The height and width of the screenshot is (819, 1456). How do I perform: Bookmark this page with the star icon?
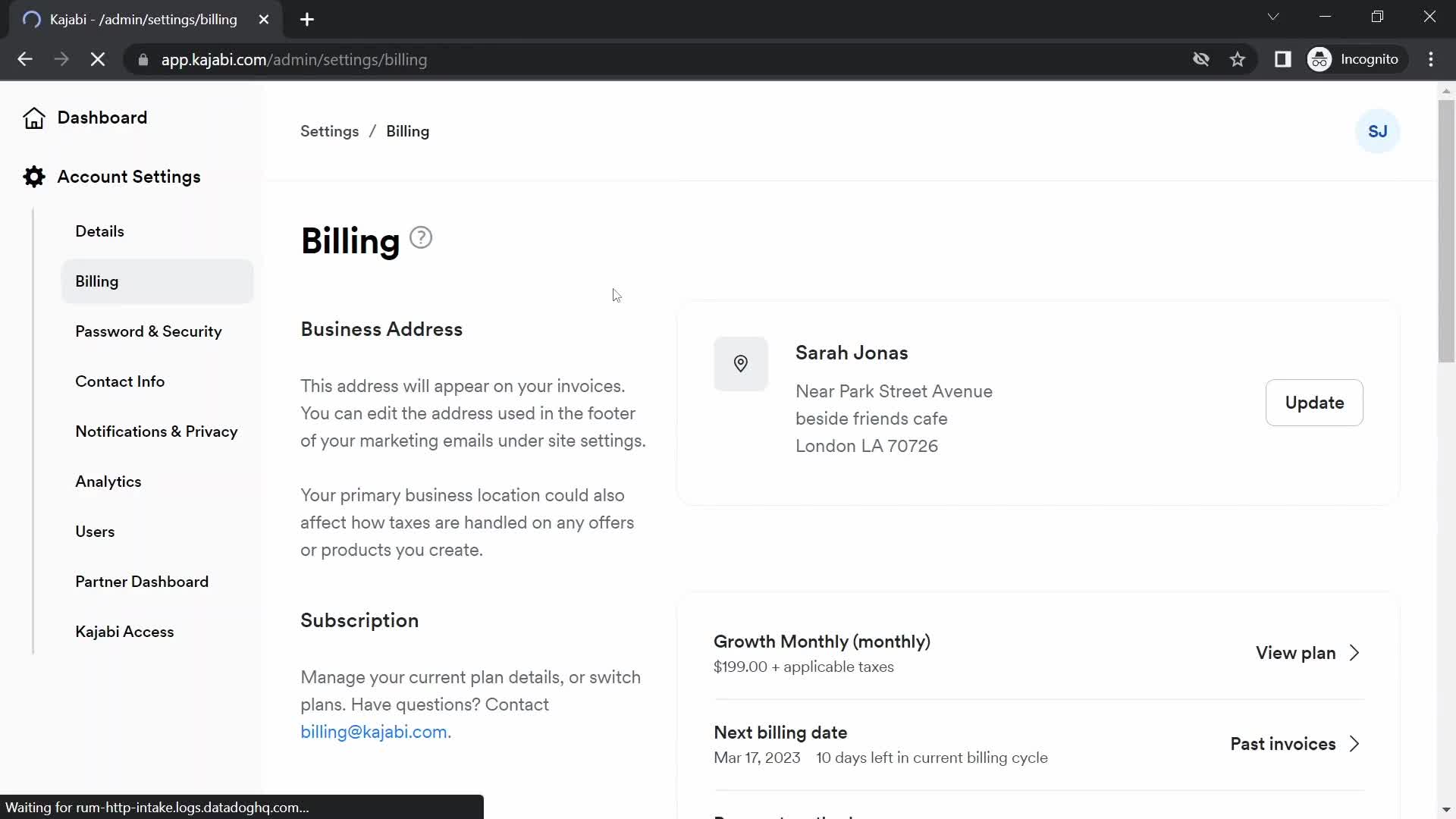click(x=1238, y=59)
